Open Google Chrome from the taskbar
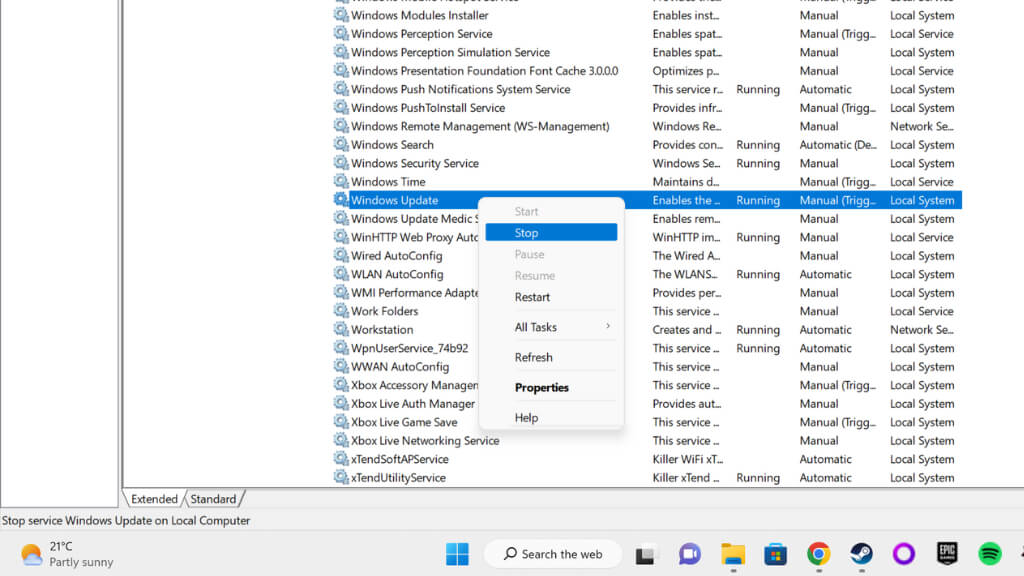Image resolution: width=1024 pixels, height=576 pixels. 818,554
